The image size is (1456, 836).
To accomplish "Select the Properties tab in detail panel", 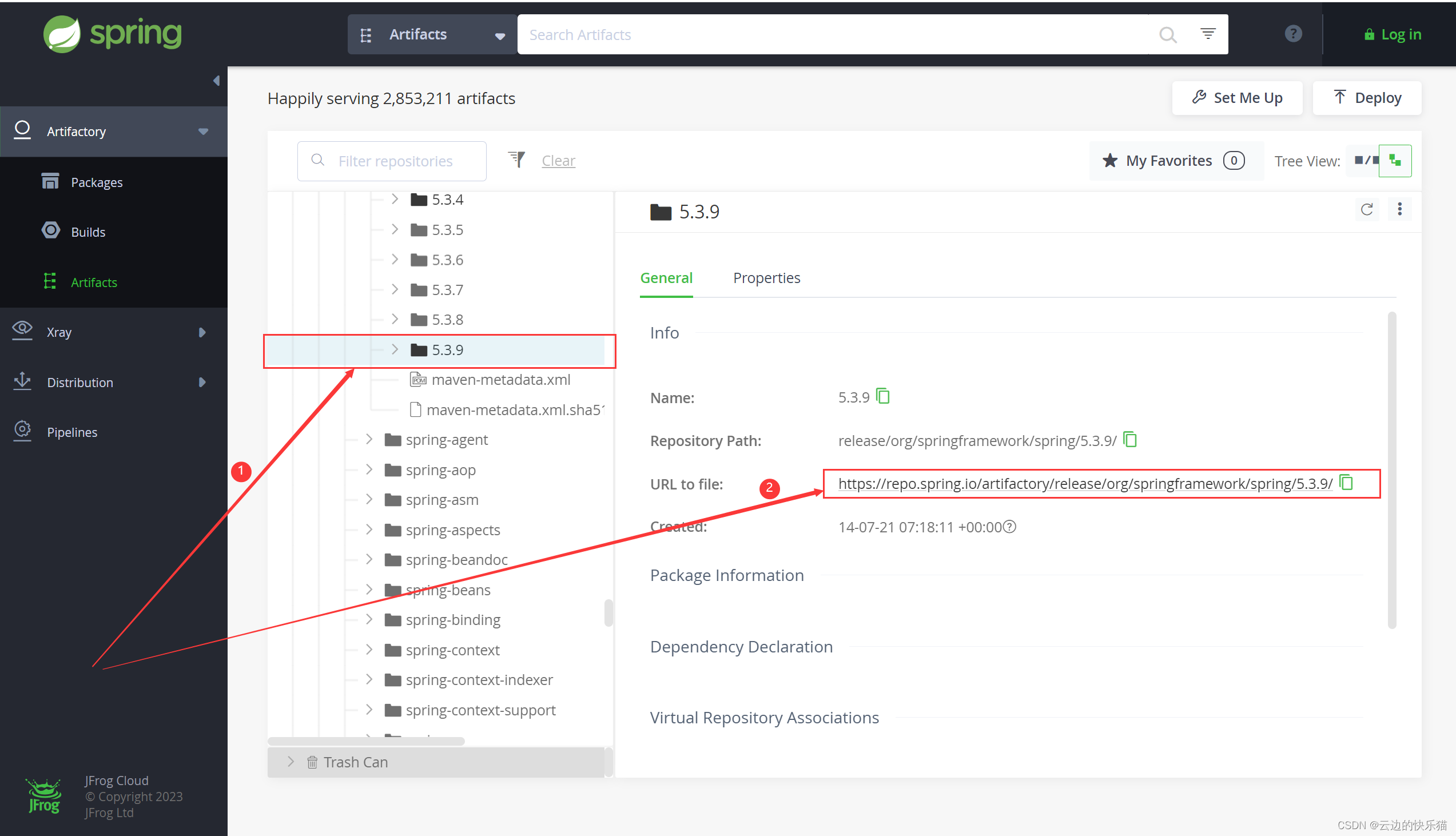I will coord(766,278).
